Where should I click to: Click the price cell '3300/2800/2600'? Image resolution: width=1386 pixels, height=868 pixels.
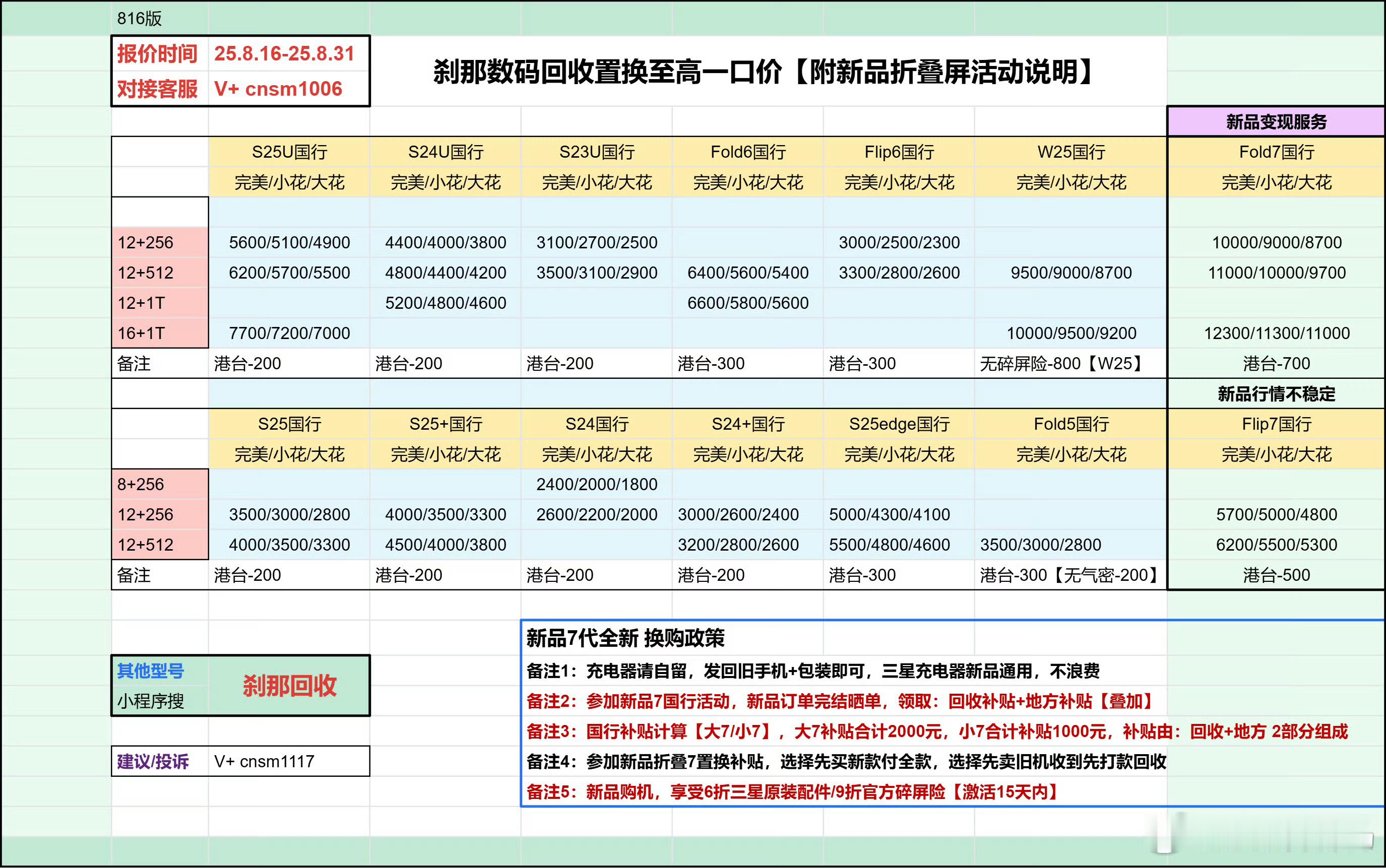899,273
